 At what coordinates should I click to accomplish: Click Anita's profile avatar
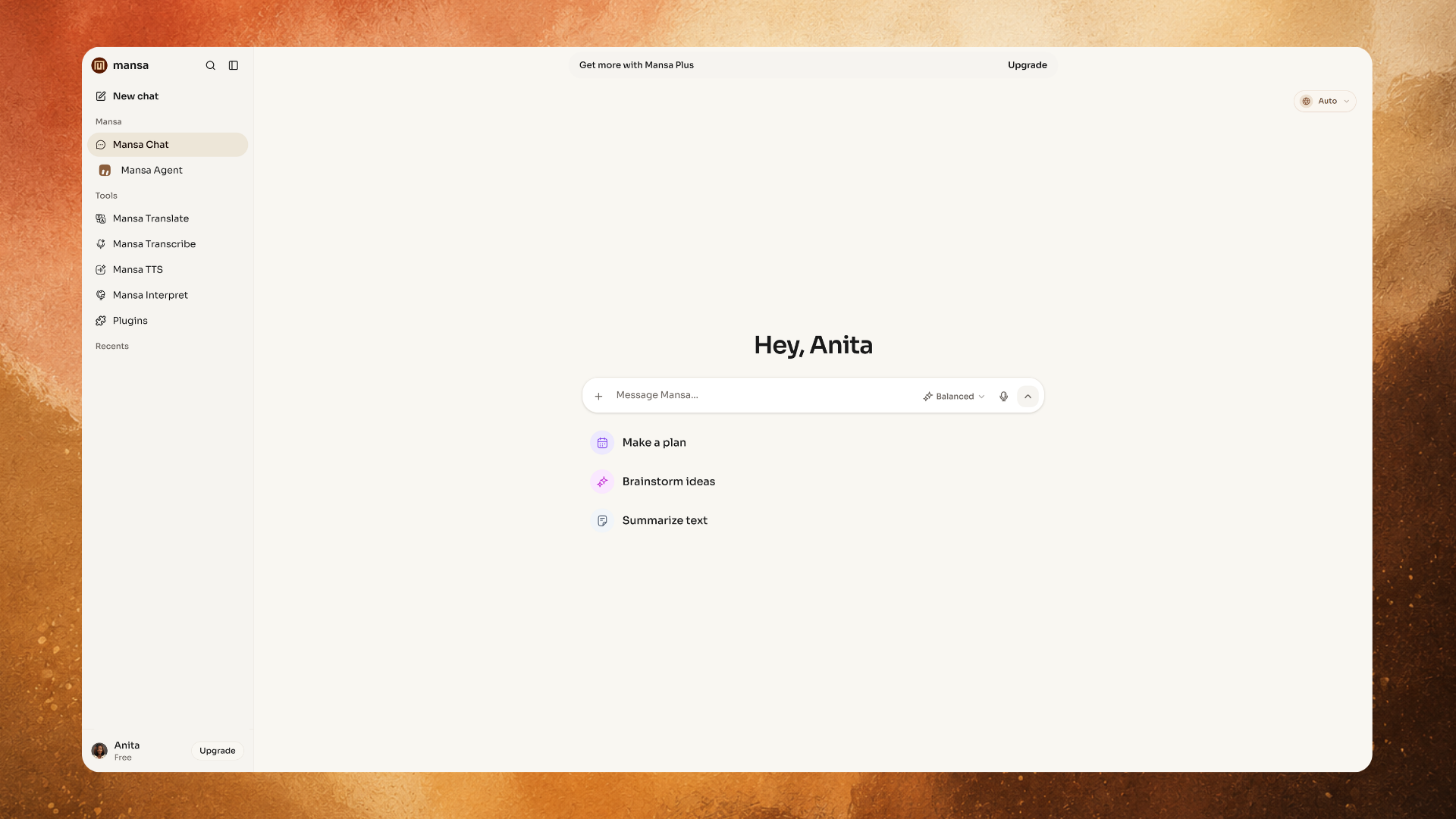pyautogui.click(x=99, y=751)
